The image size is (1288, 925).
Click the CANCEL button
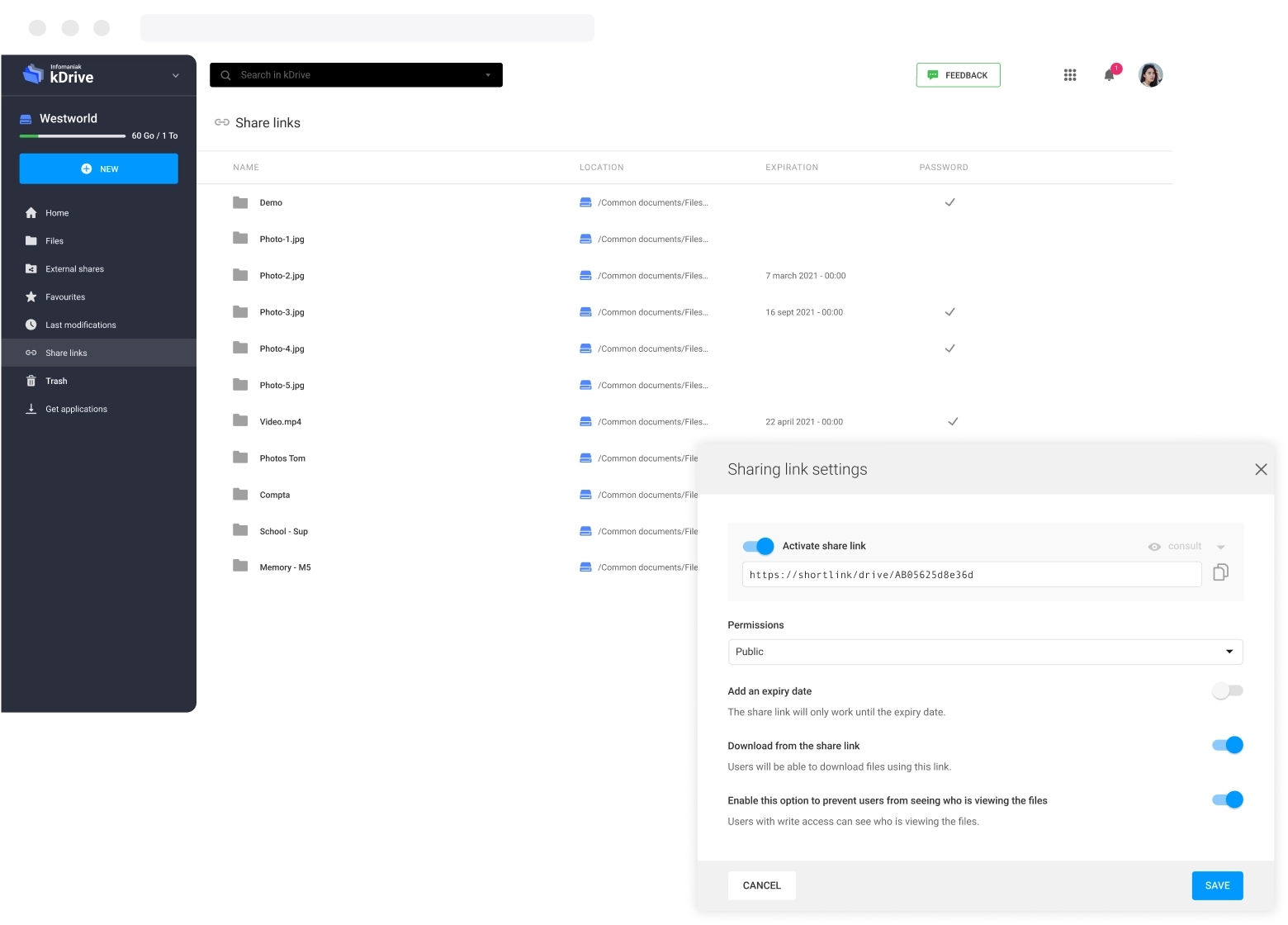pos(762,885)
